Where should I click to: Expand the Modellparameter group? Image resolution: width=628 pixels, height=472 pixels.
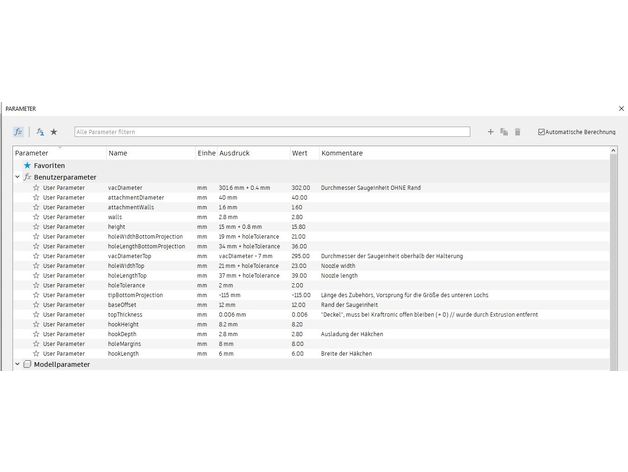[x=17, y=364]
